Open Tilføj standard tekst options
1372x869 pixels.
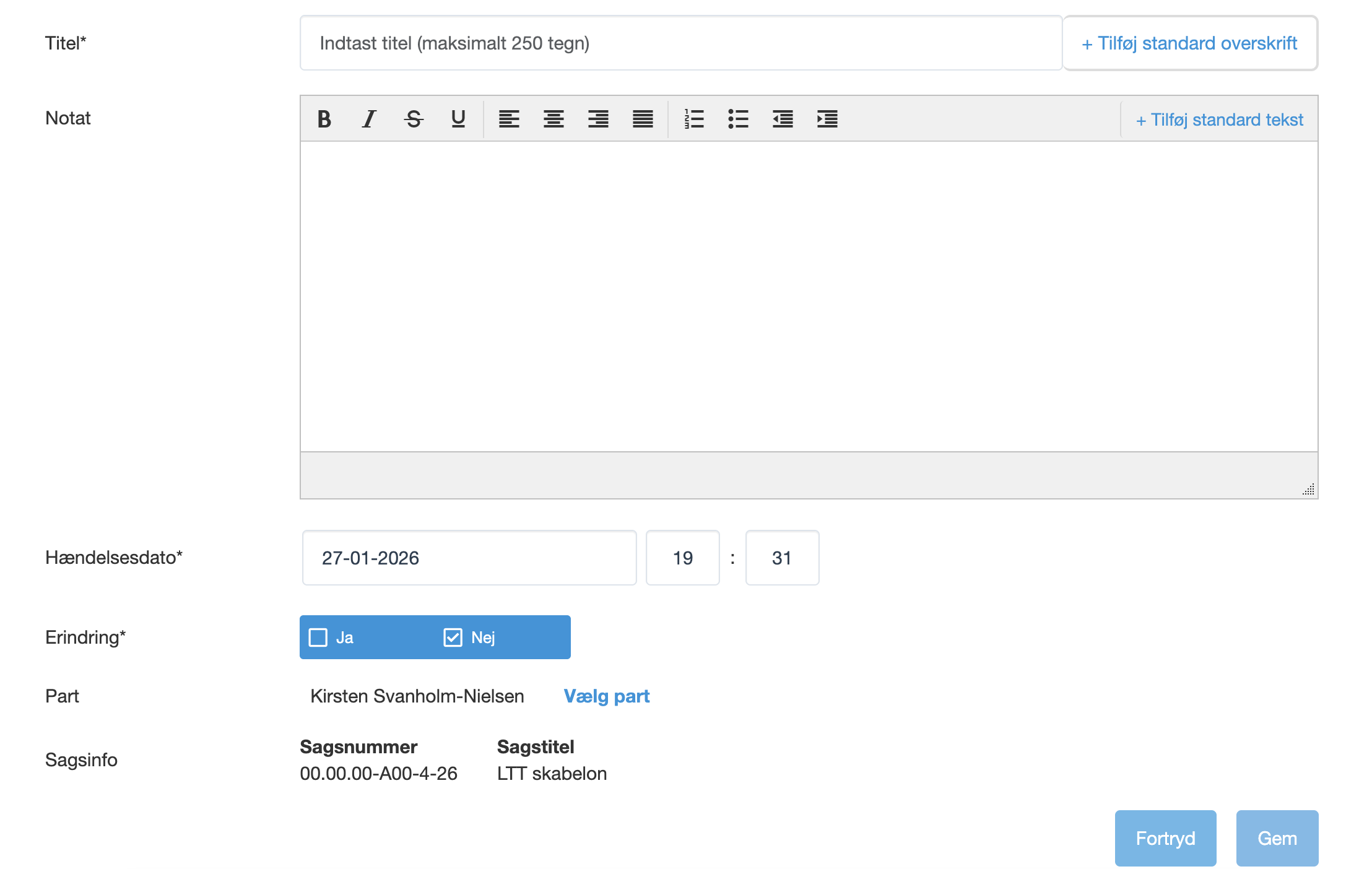(x=1219, y=119)
